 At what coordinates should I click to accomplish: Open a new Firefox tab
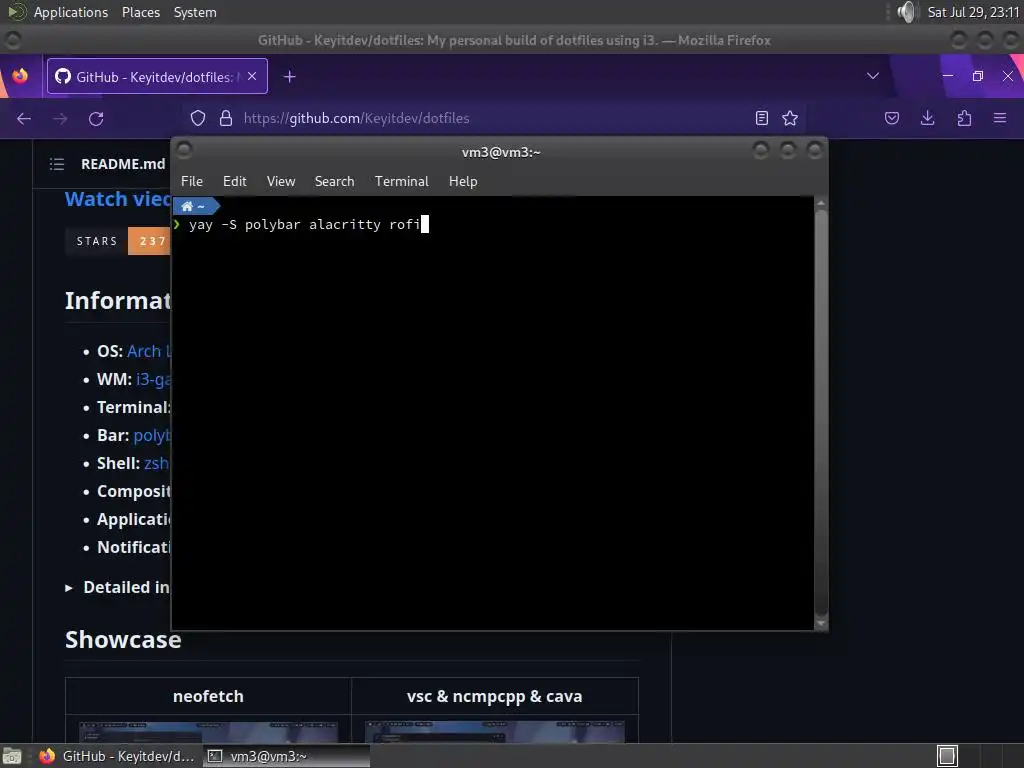(290, 77)
